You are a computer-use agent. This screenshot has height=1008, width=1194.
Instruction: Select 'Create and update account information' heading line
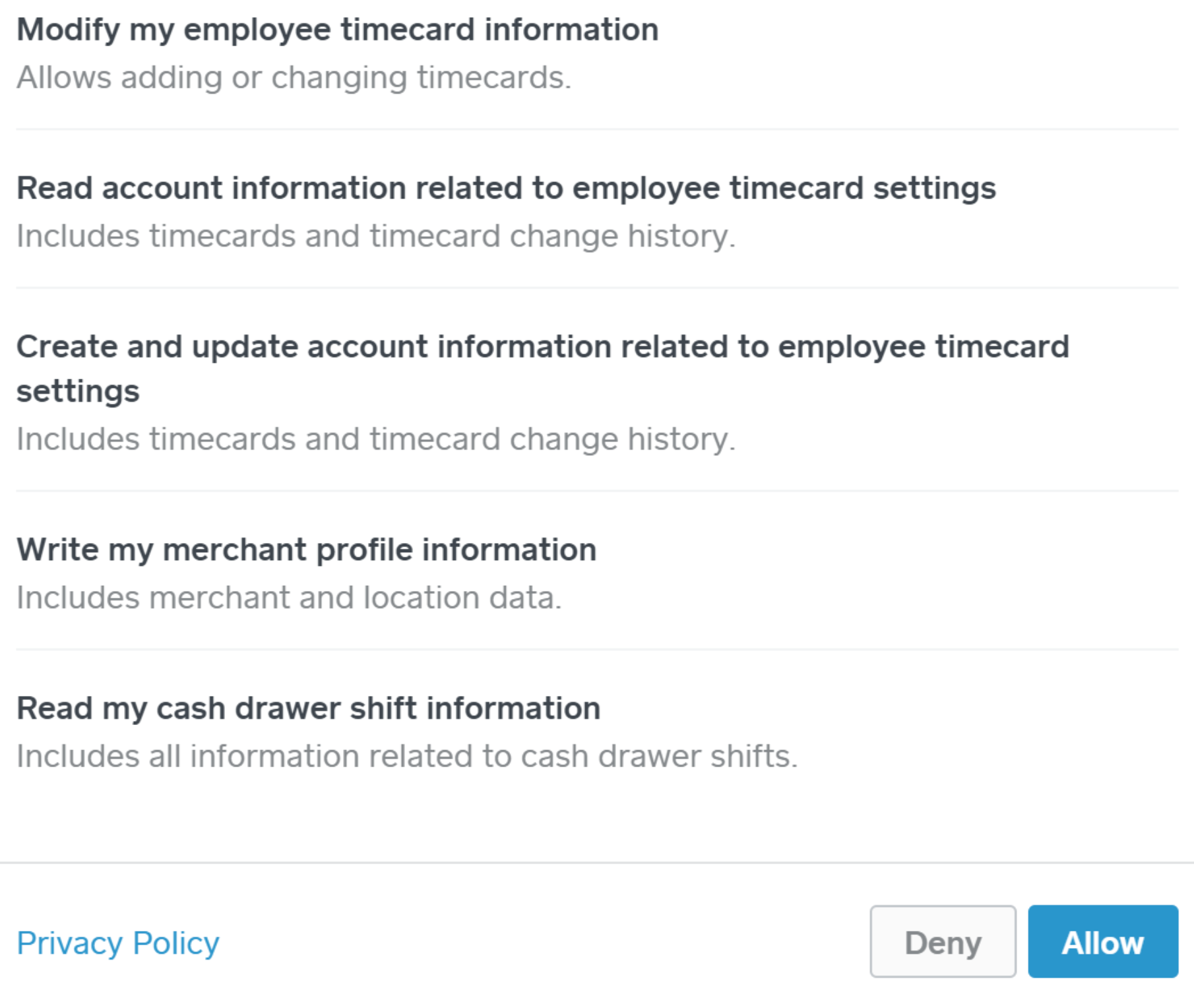coord(542,346)
